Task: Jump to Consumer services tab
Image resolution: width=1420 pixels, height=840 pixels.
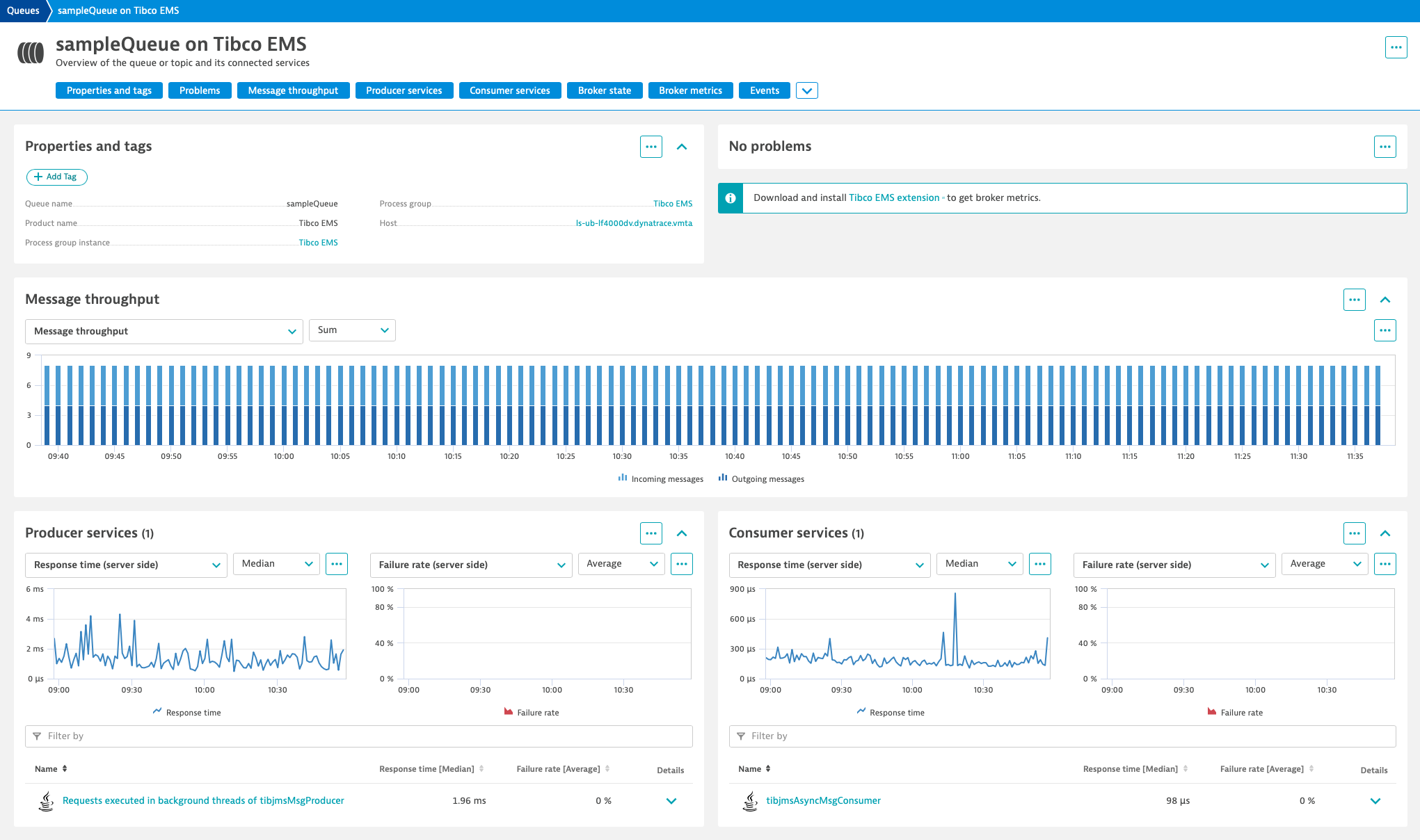Action: point(510,90)
